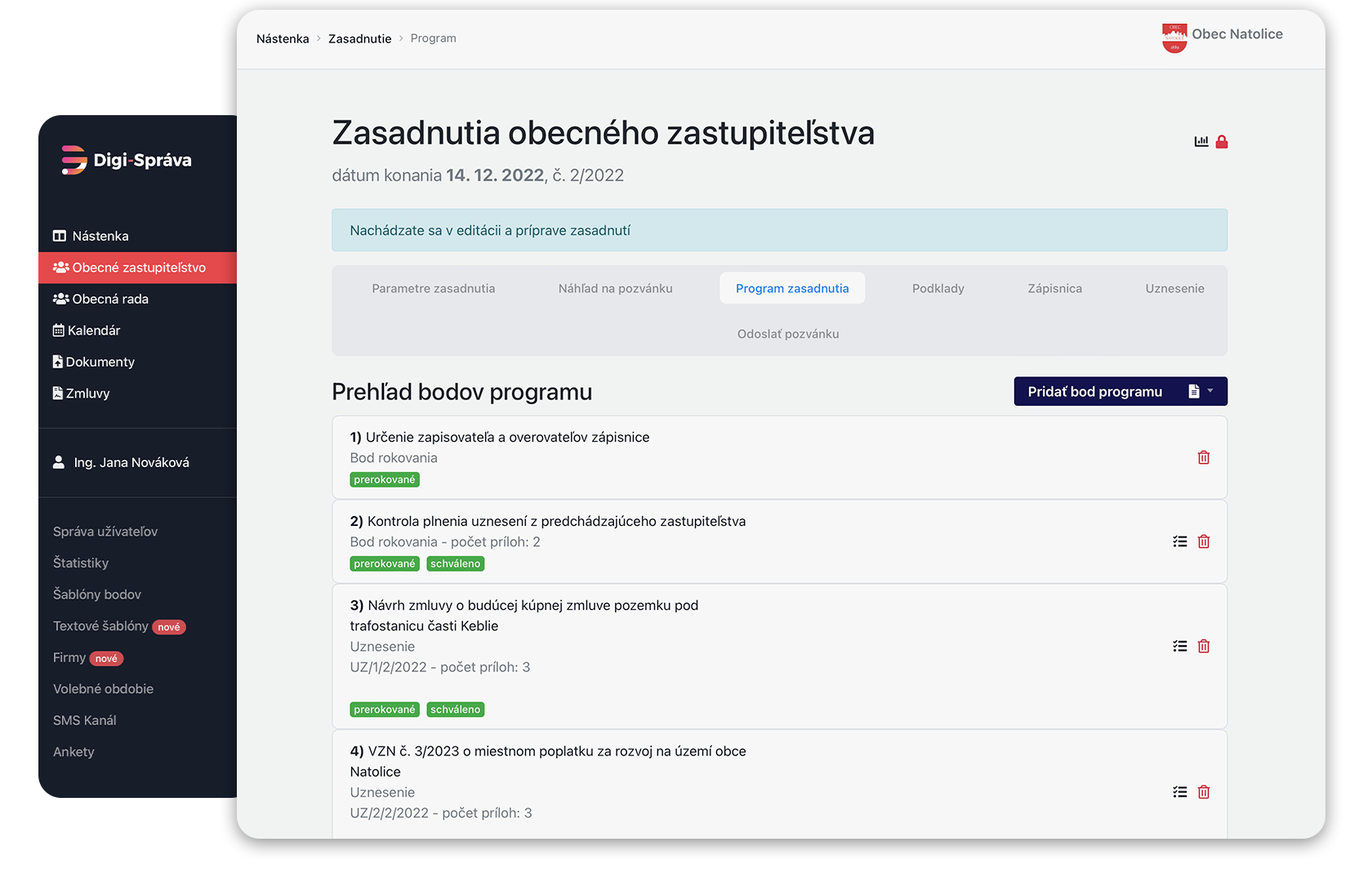This screenshot has width=1372, height=882.
Task: Open the profile of Ing. Jana Nováková
Action: coord(131,462)
